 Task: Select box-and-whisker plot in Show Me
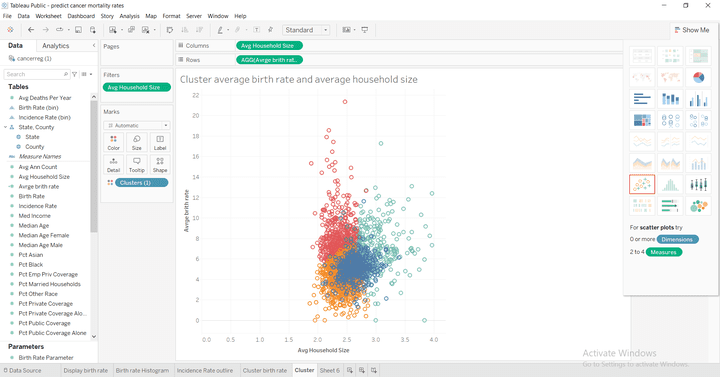(698, 185)
